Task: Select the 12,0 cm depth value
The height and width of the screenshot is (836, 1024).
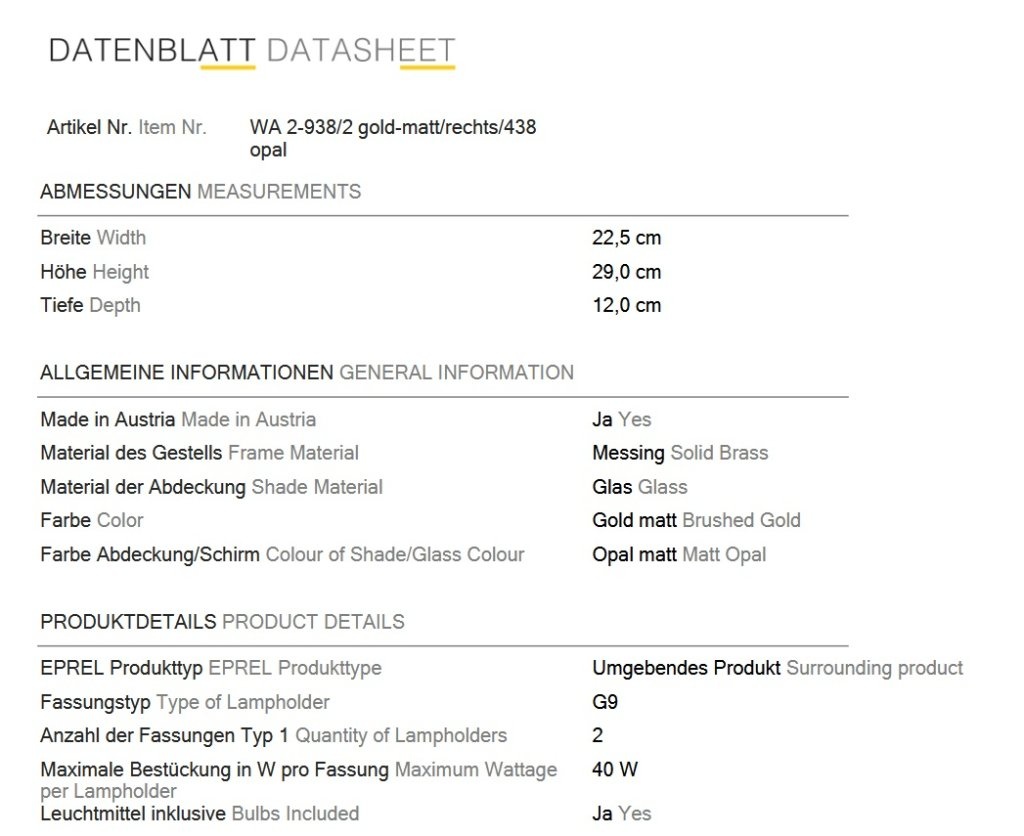Action: 626,305
